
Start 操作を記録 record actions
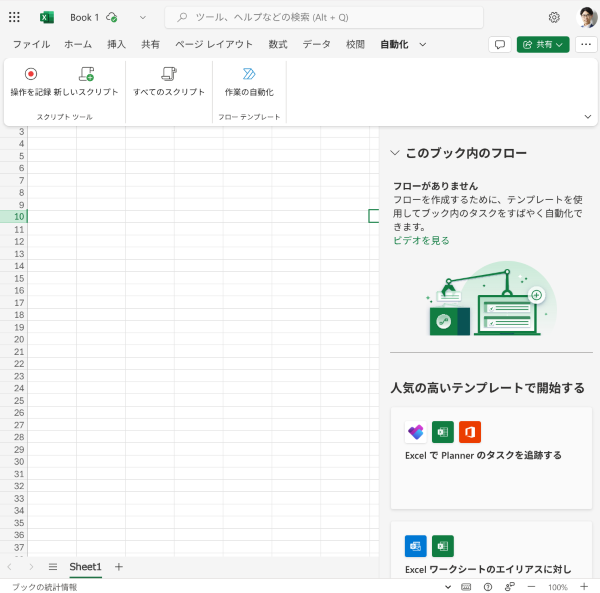click(31, 81)
